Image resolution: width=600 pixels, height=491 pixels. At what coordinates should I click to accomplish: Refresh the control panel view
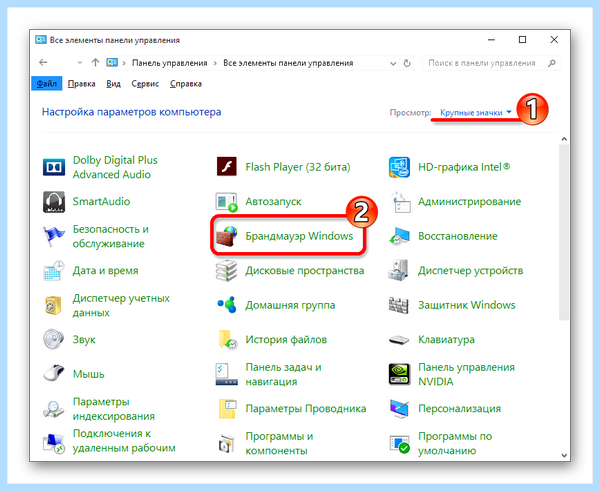[407, 63]
